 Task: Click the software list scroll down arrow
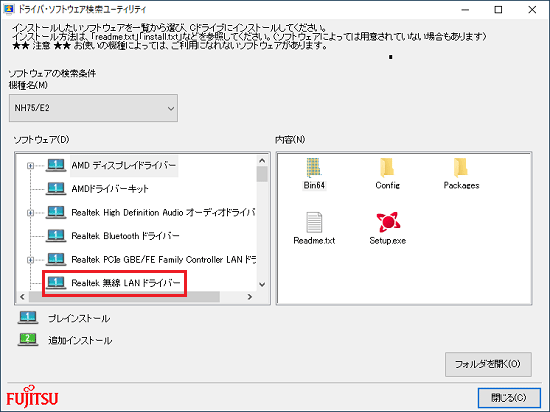262,284
